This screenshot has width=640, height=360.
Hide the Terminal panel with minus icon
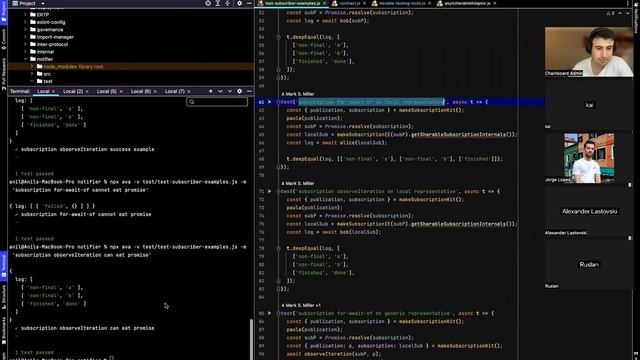(249, 91)
